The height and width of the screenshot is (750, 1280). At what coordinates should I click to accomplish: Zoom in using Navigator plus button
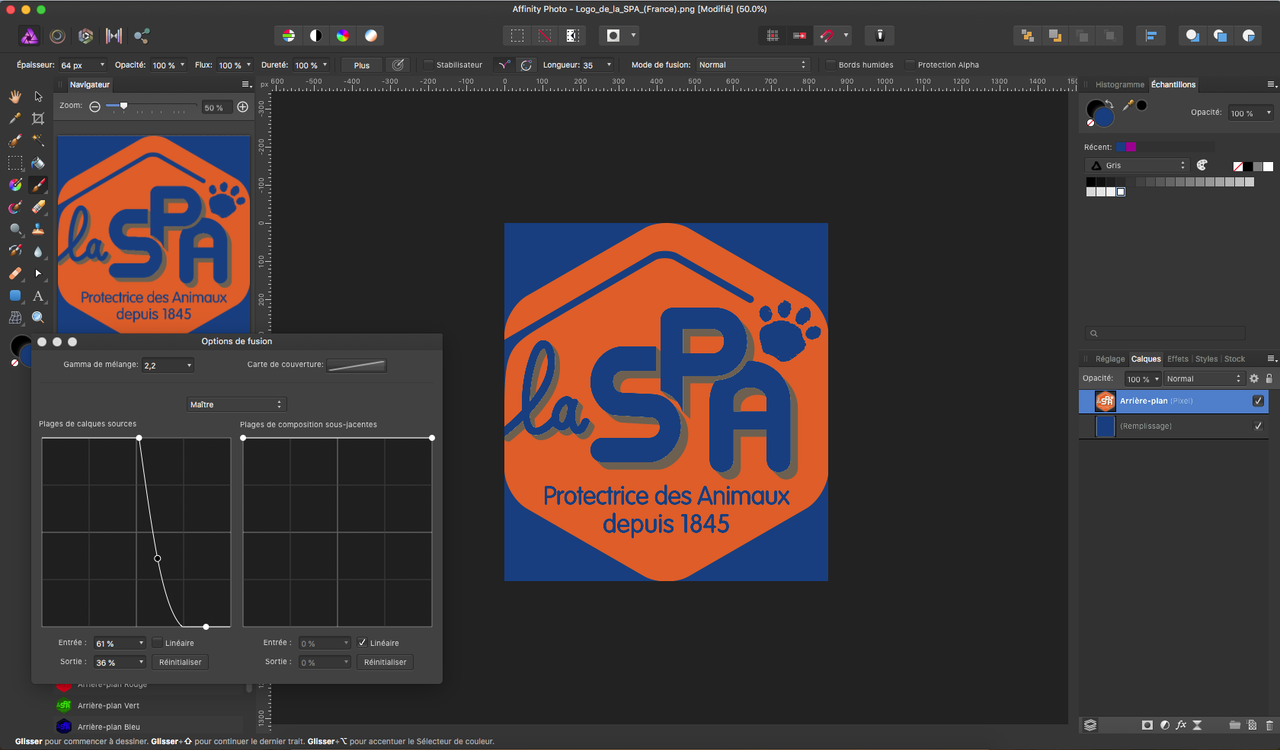(x=243, y=107)
